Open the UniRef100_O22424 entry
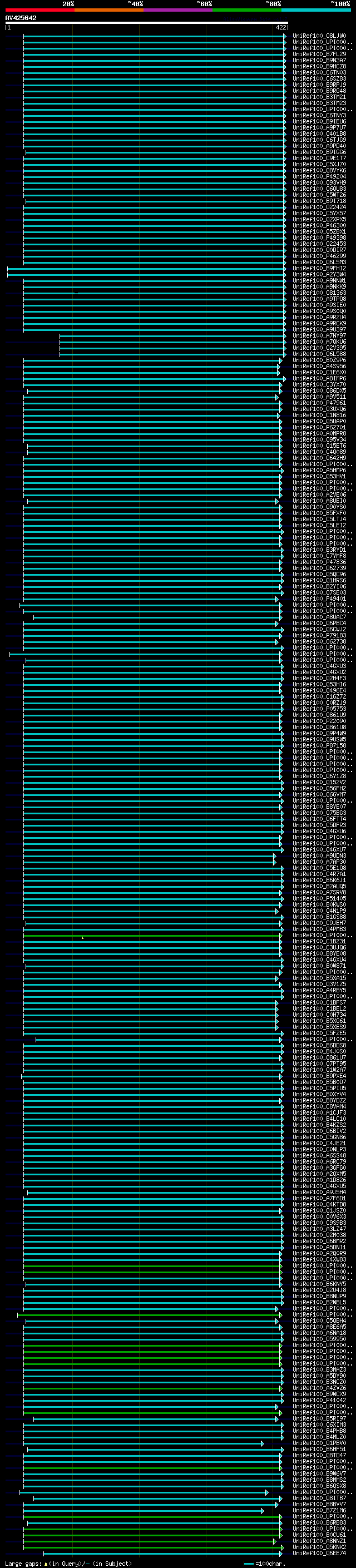This screenshot has height=1568, width=356. 319,207
